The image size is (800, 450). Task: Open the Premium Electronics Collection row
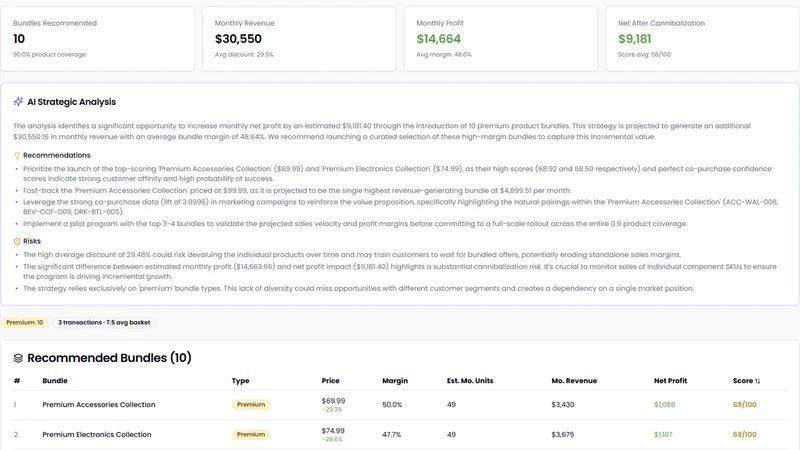(x=400, y=435)
